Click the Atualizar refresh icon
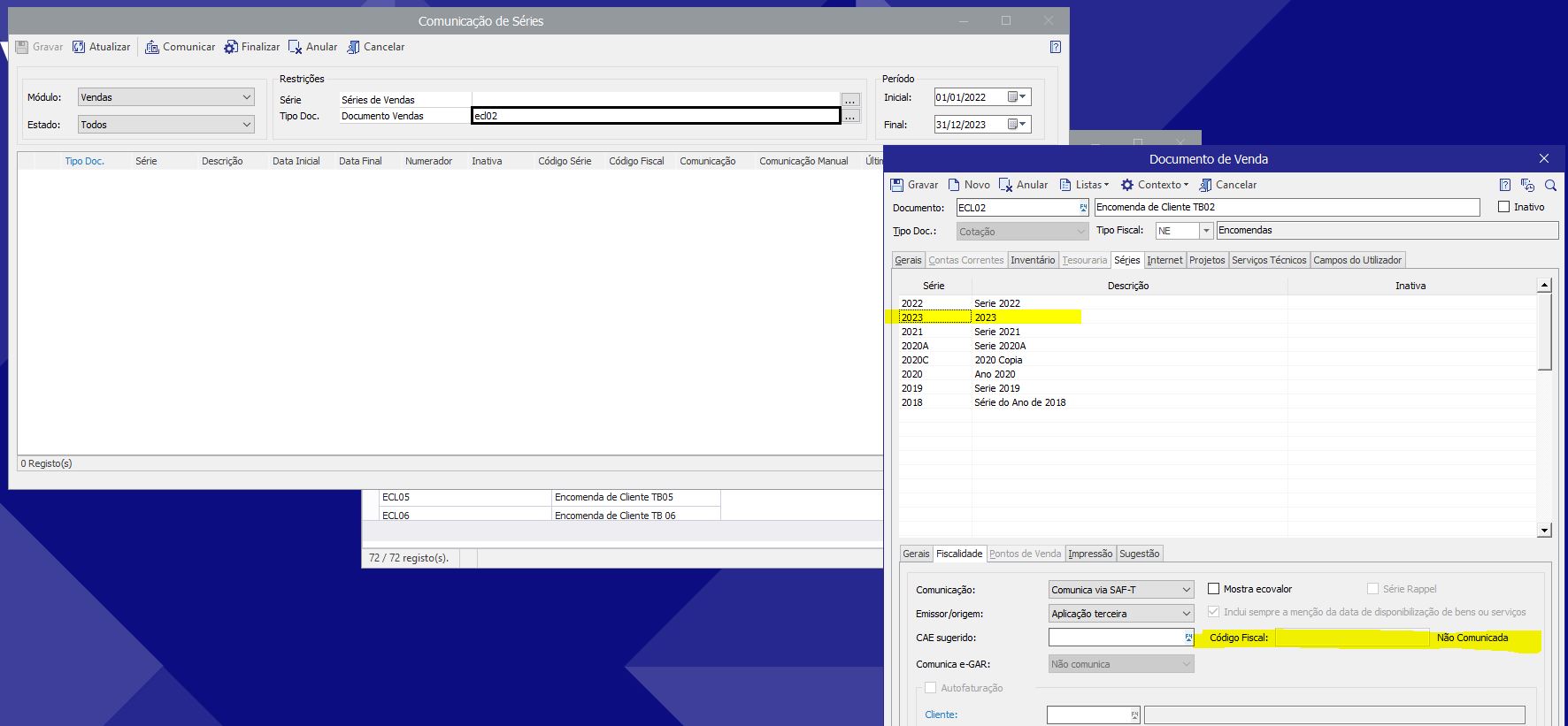Screen dimensions: 1568x726 [80, 47]
